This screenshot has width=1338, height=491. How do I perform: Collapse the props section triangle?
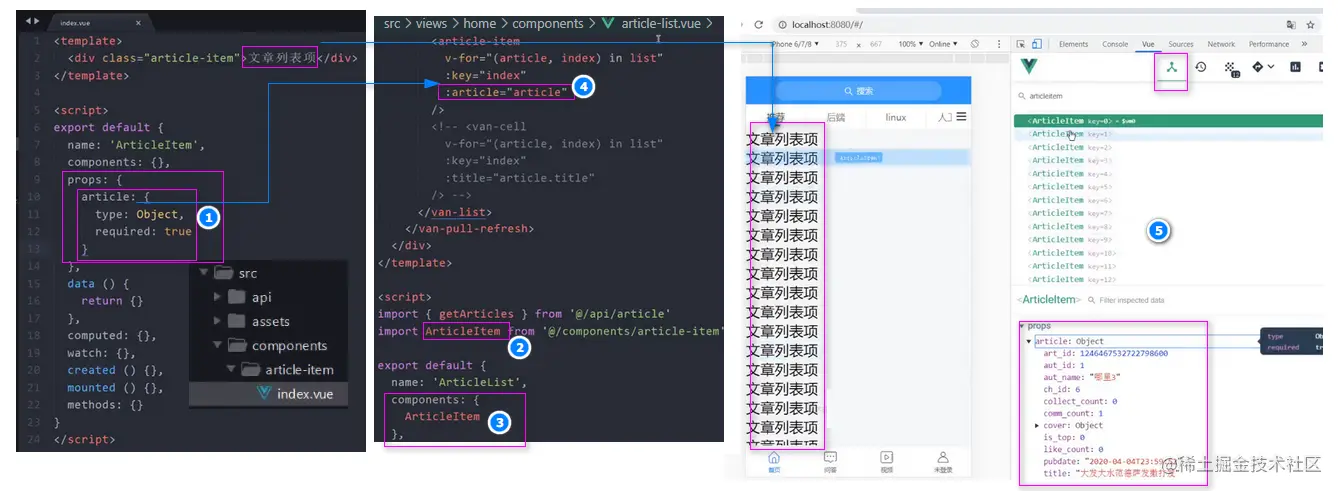click(x=1021, y=326)
